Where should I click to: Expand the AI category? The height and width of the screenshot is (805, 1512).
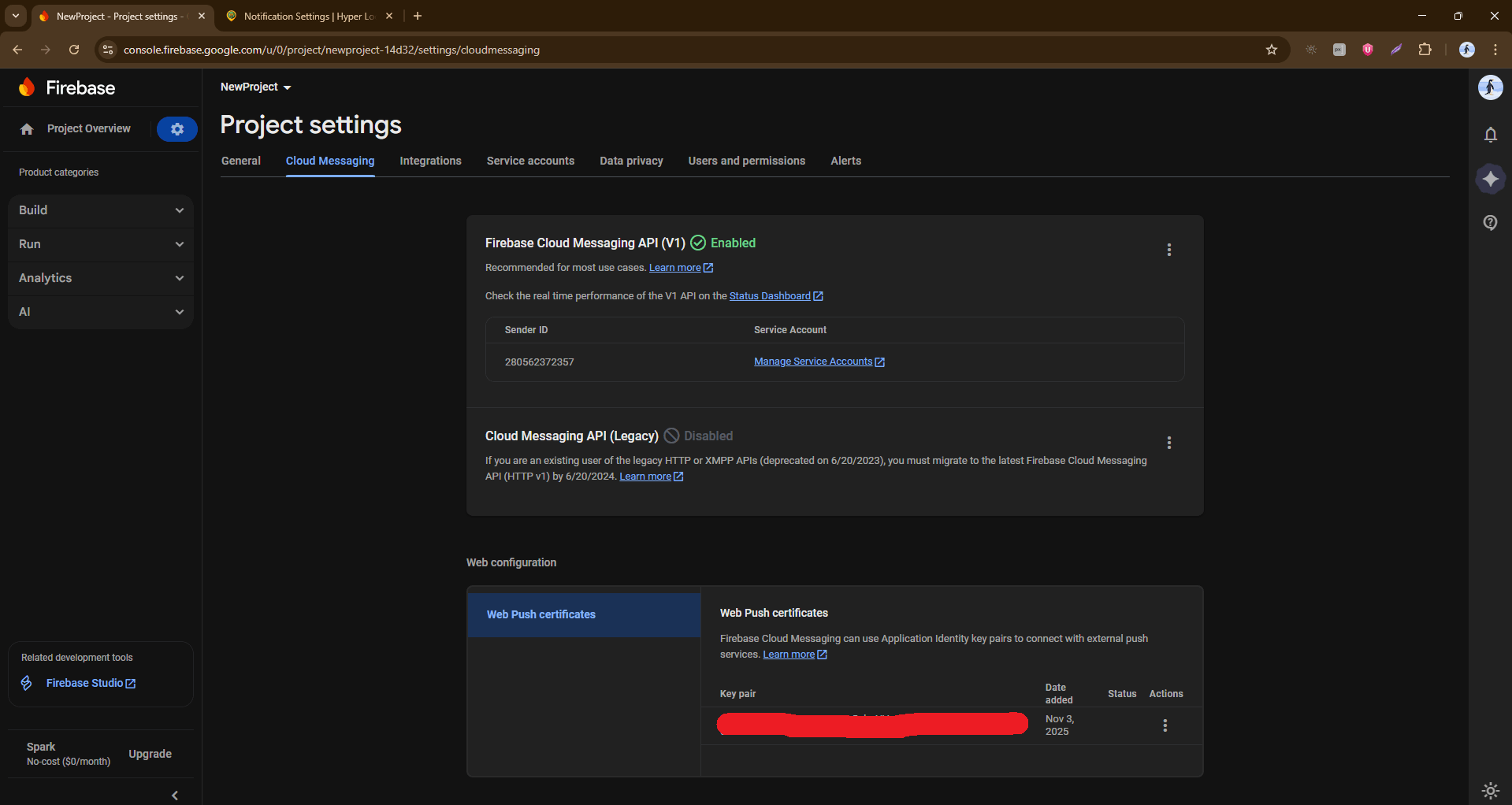click(101, 312)
